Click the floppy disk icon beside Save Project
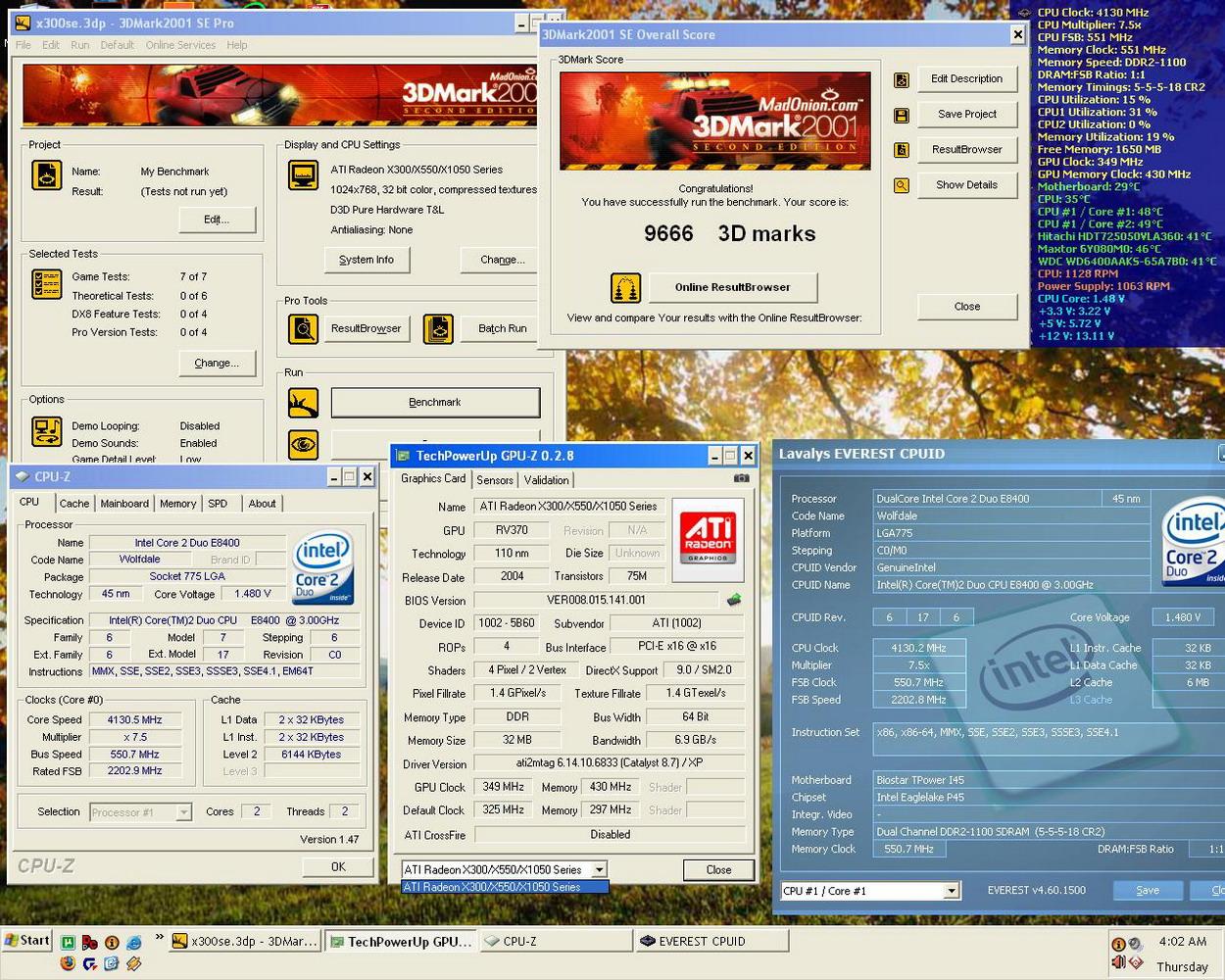This screenshot has height=980, width=1225. (902, 115)
